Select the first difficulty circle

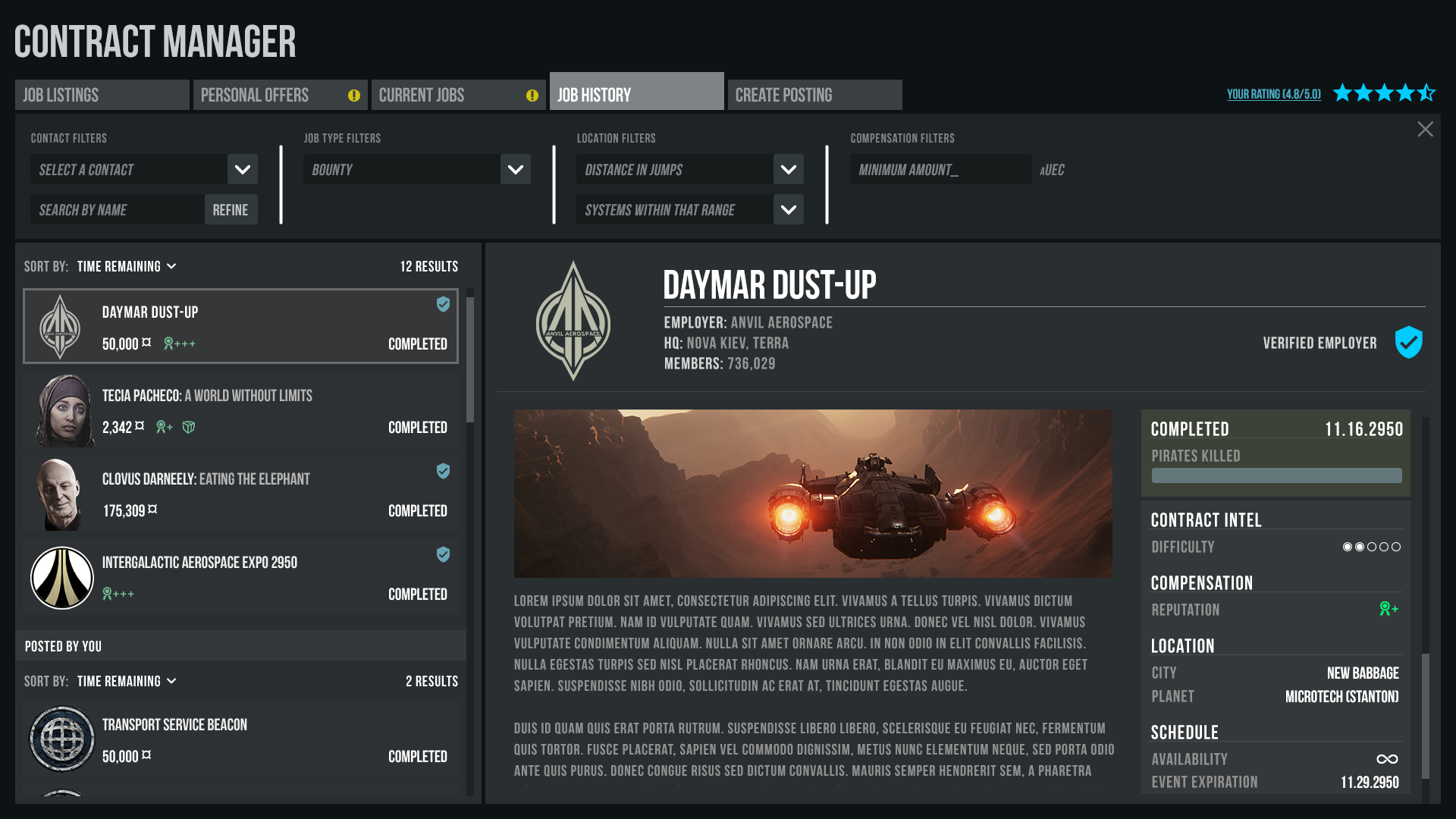tap(1348, 547)
